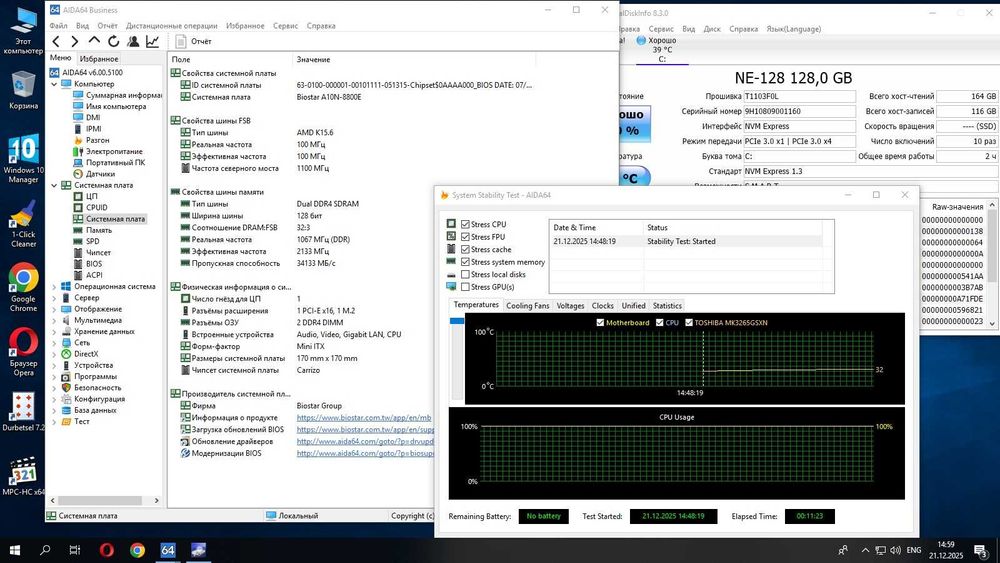The width and height of the screenshot is (1000, 563).
Task: Show hidden tray icons chevron
Action: coord(865,550)
